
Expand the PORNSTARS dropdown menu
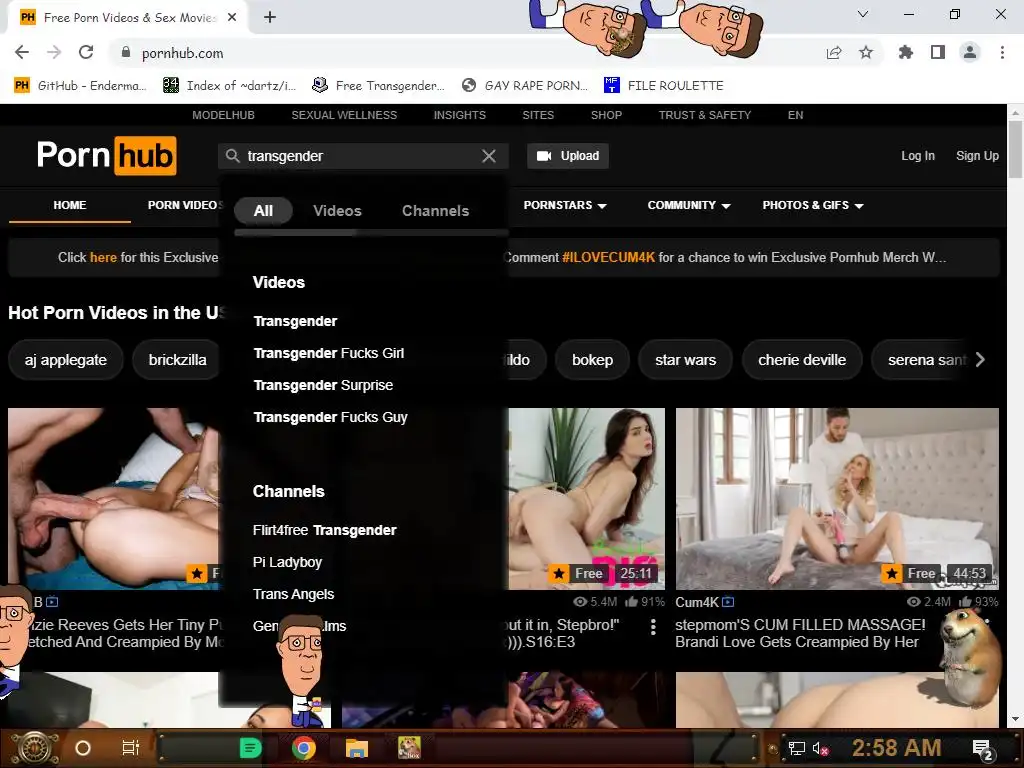coord(565,205)
